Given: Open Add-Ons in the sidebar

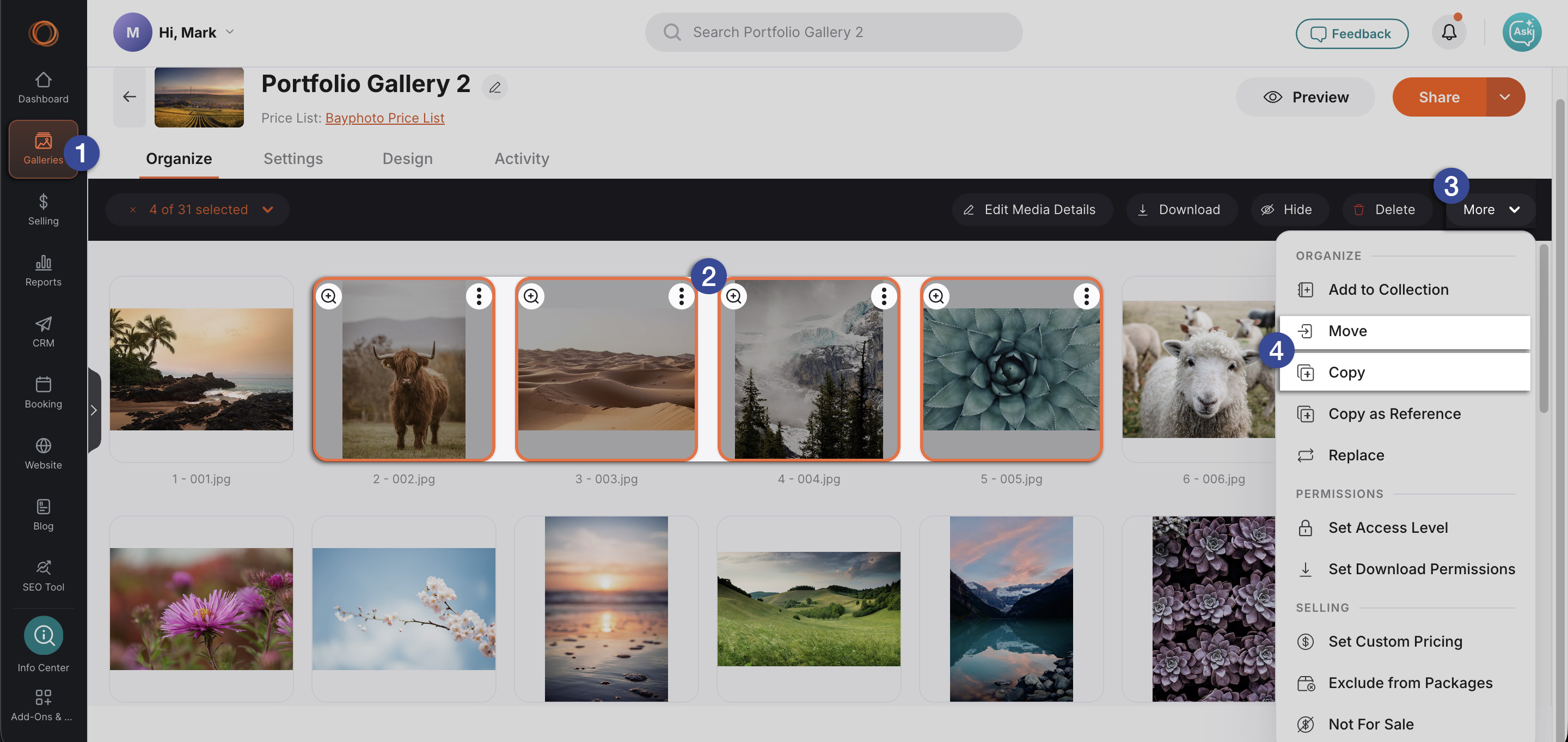Looking at the screenshot, I should click(x=43, y=705).
